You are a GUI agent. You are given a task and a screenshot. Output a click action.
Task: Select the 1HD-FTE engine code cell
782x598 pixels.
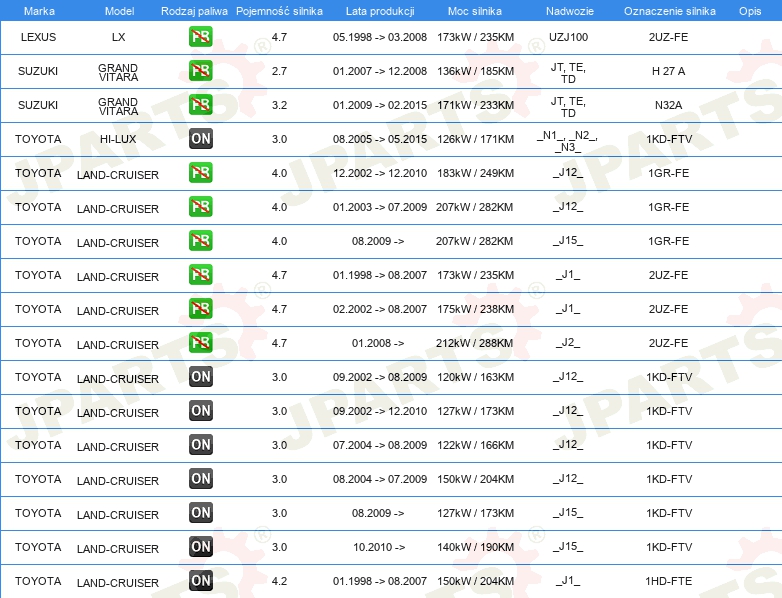pyautogui.click(x=668, y=581)
